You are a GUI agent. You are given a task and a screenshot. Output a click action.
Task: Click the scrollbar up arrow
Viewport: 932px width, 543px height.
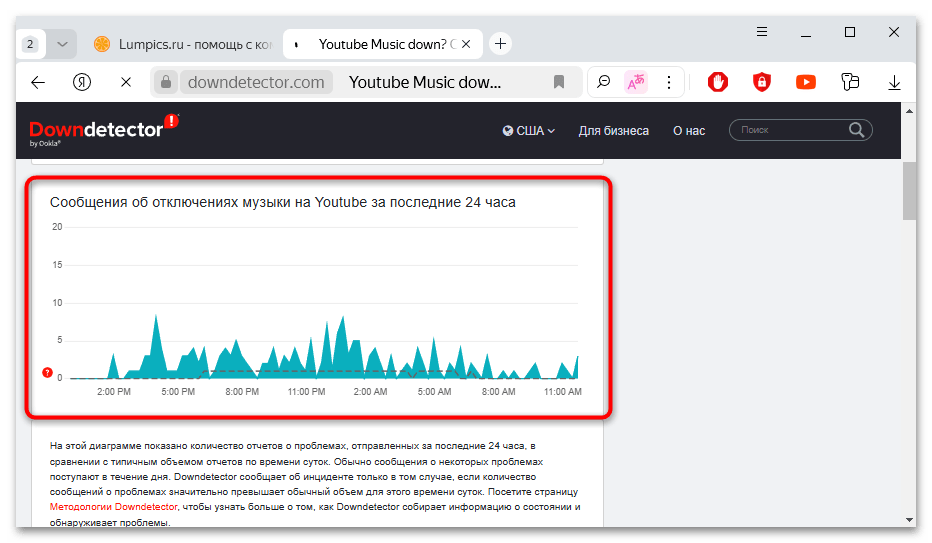click(909, 111)
